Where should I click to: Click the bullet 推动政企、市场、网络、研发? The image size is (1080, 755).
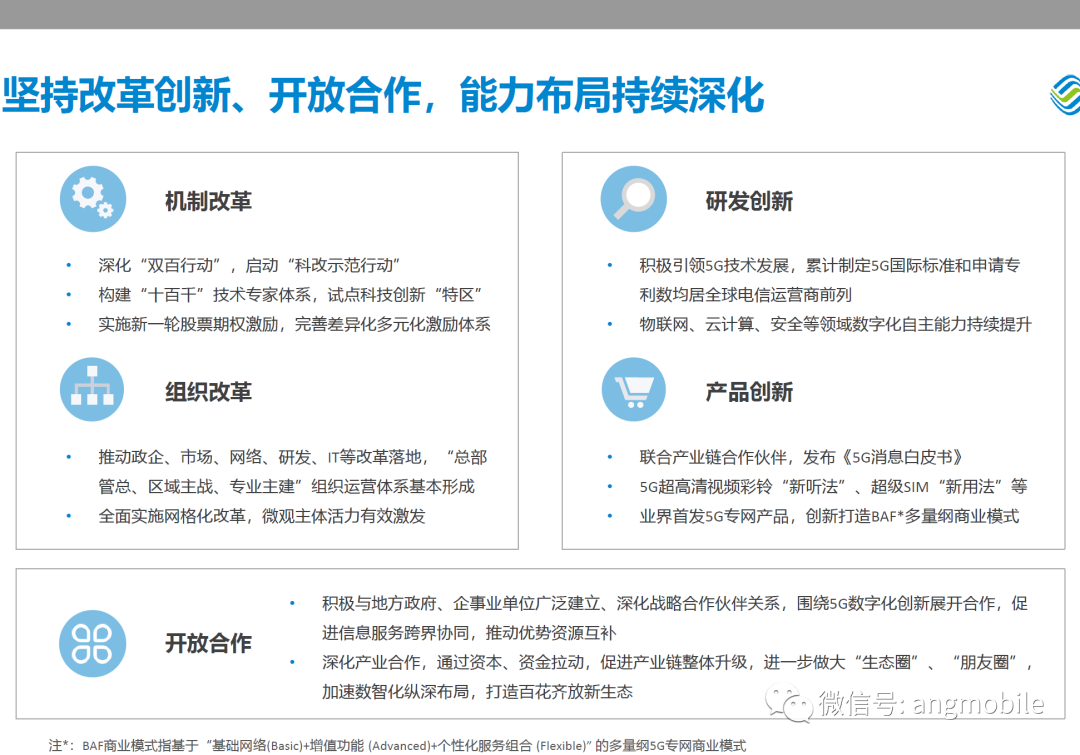pos(293,457)
